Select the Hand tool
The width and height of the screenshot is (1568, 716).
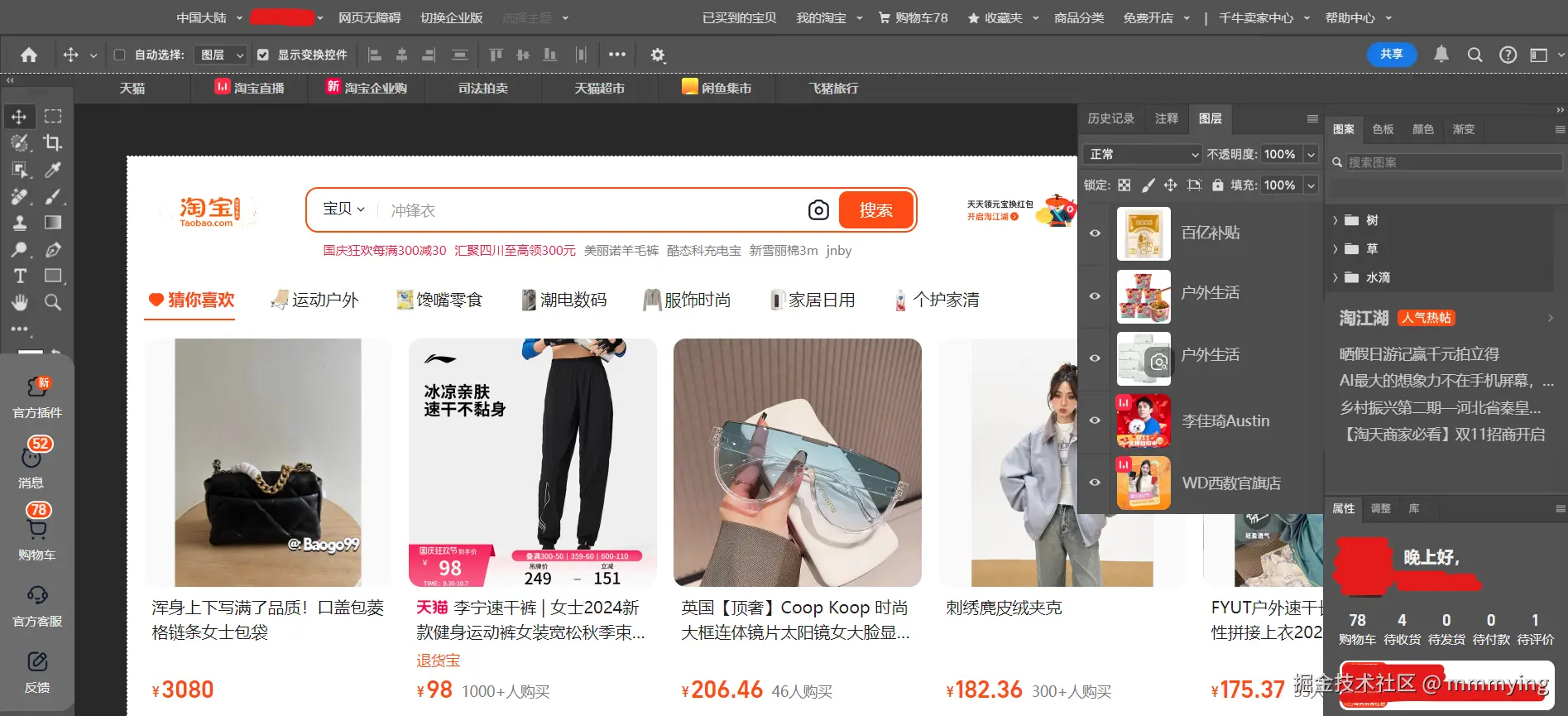tap(19, 302)
